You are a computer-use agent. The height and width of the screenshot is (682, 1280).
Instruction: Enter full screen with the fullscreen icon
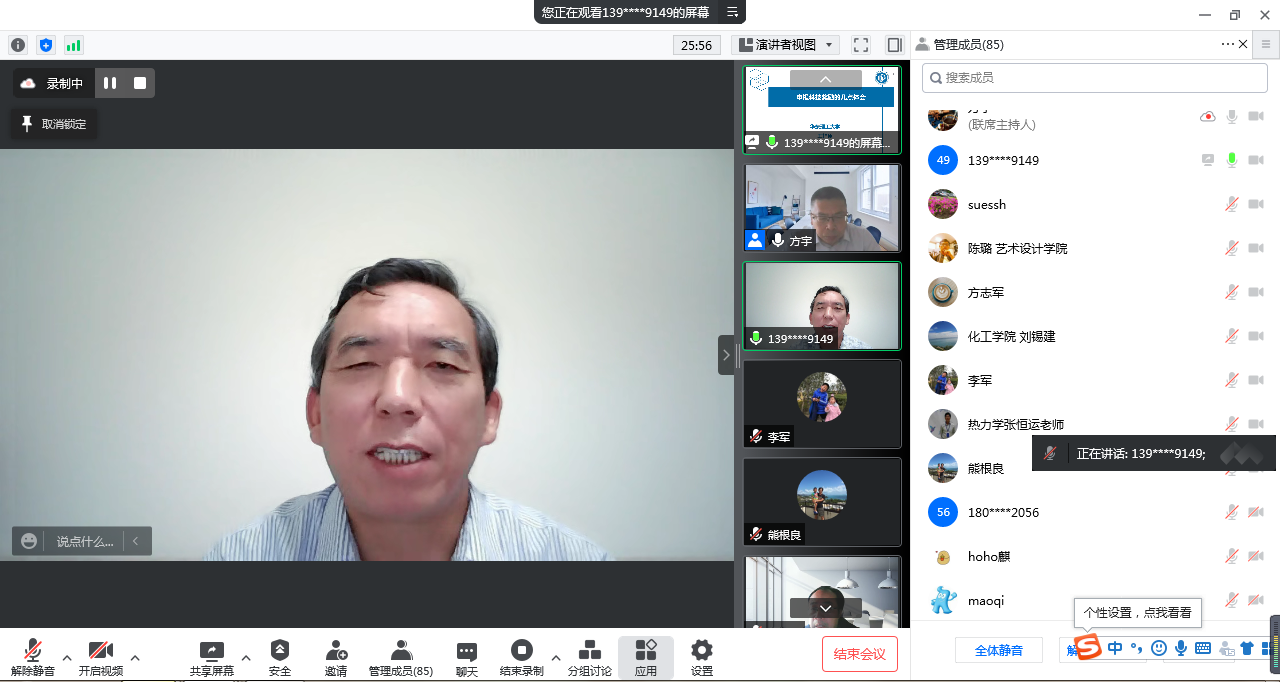[861, 45]
